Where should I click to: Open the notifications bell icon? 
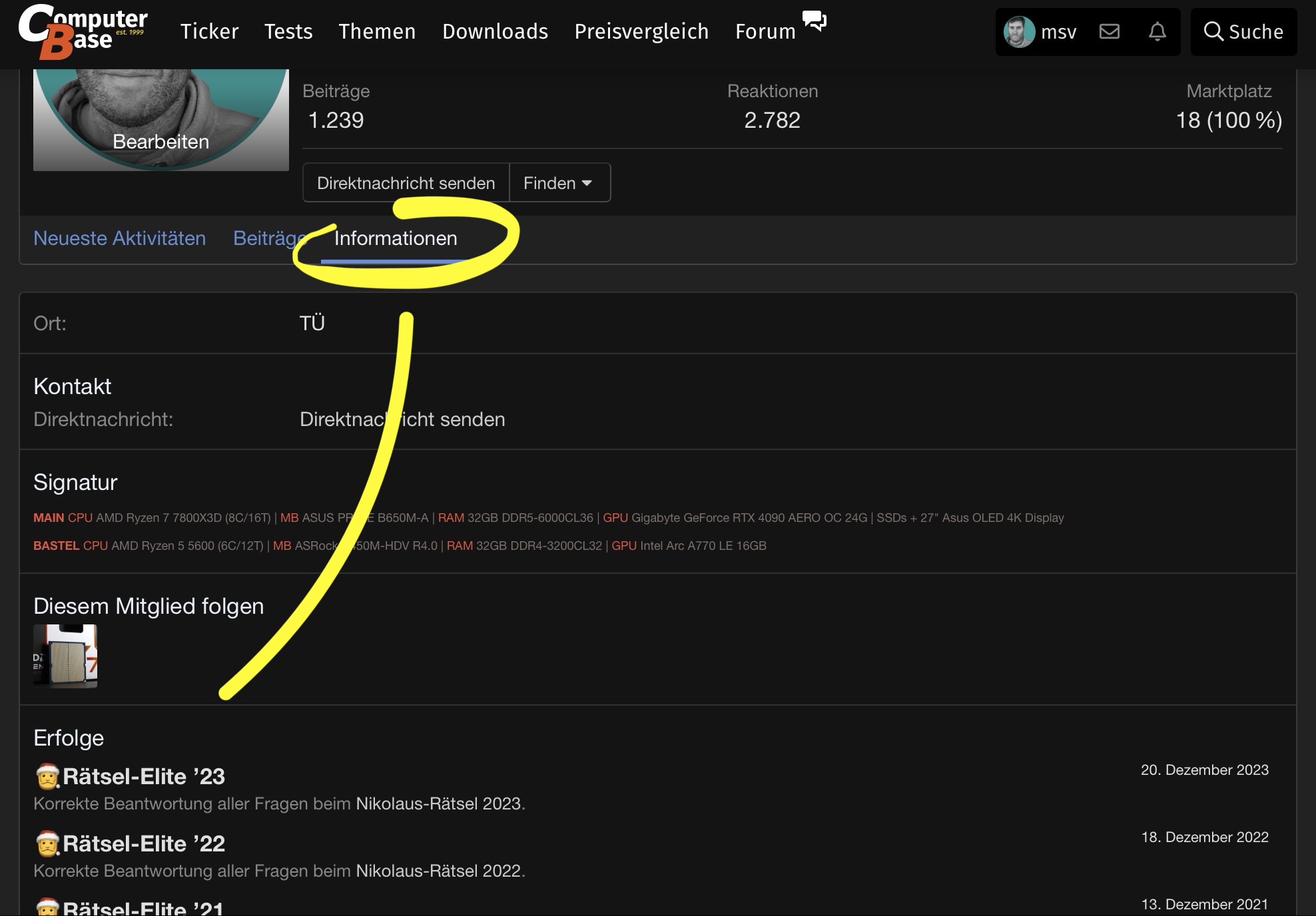[1157, 31]
